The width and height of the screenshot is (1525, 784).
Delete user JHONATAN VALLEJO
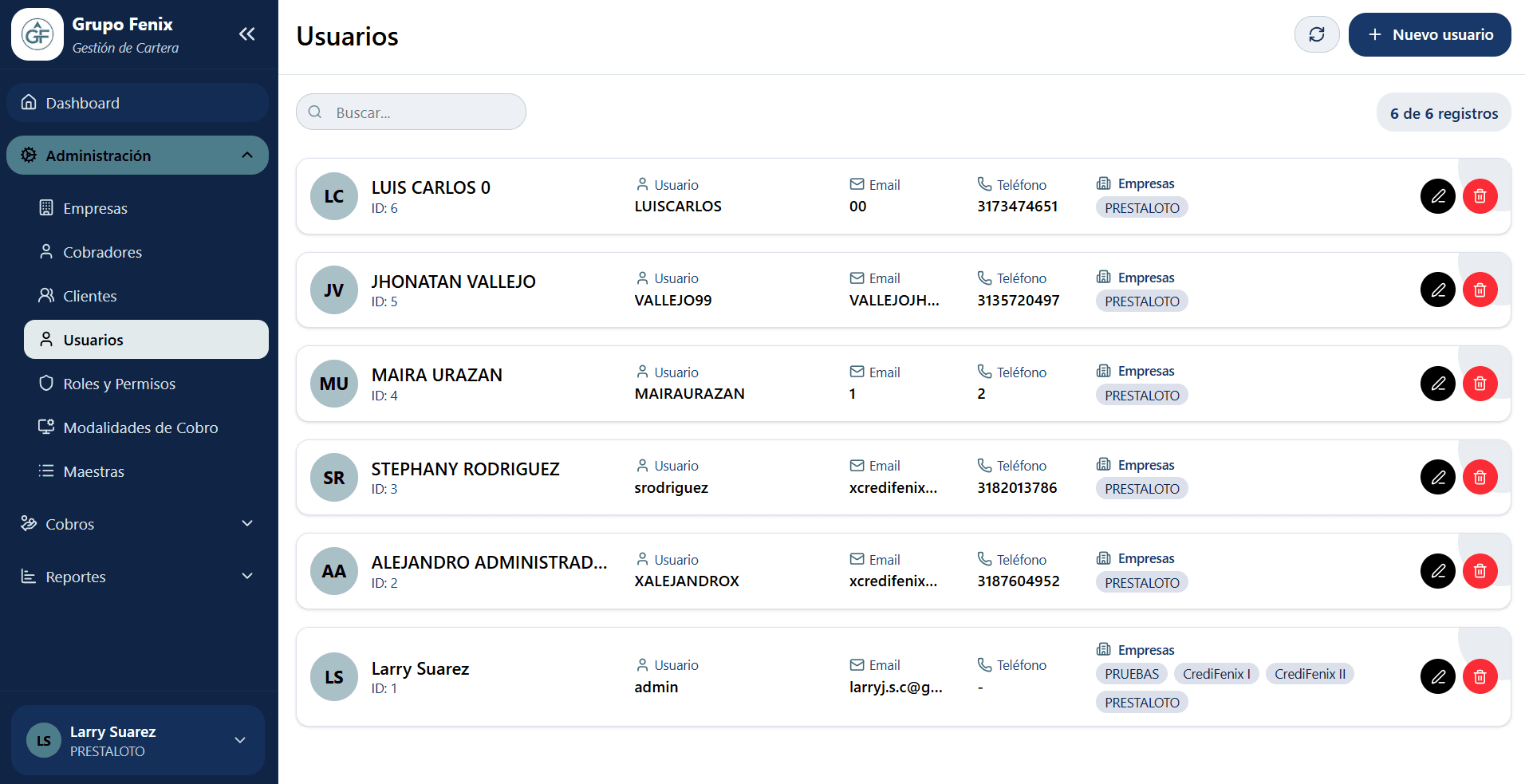point(1480,290)
